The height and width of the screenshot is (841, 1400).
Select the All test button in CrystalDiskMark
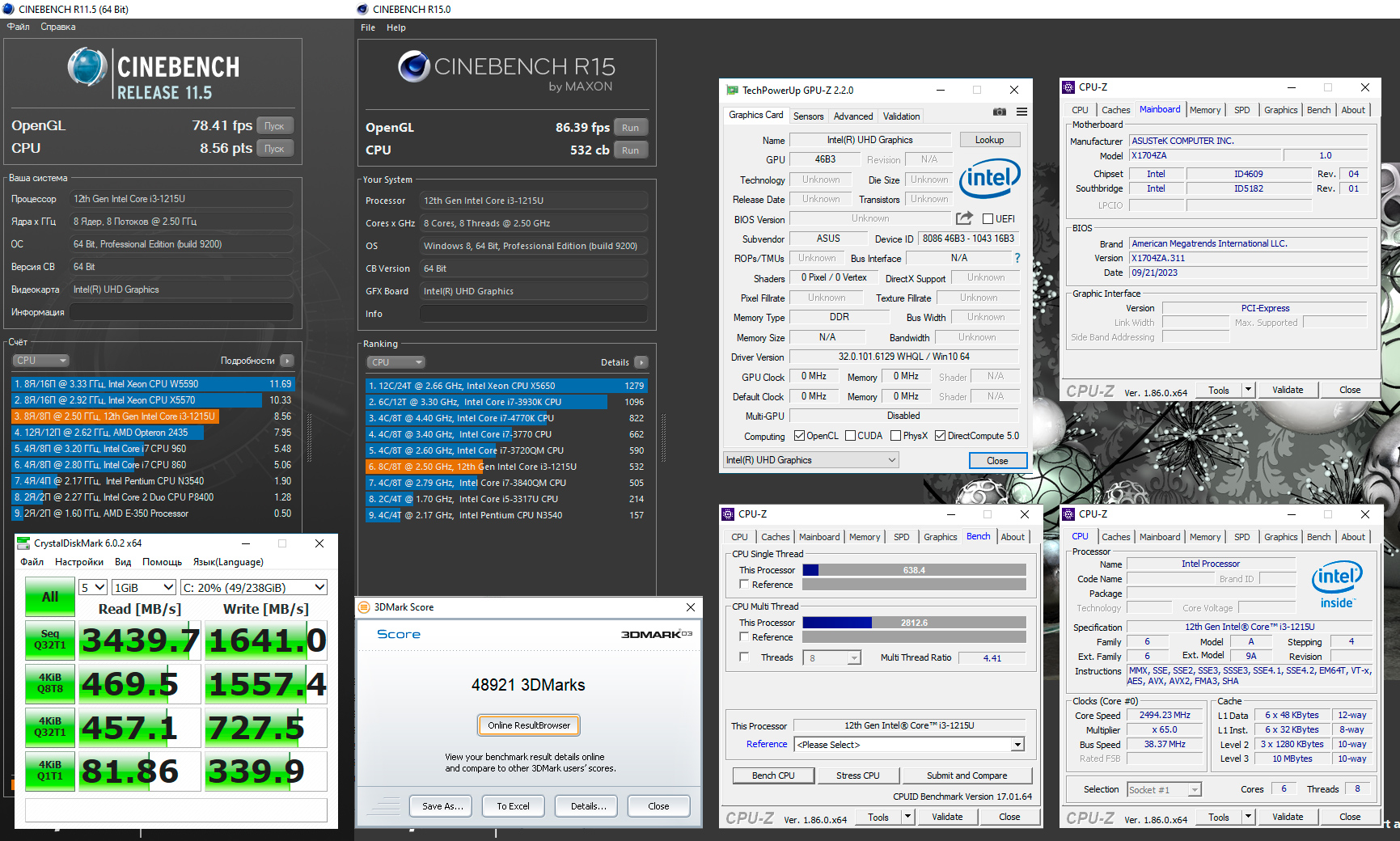[x=49, y=597]
